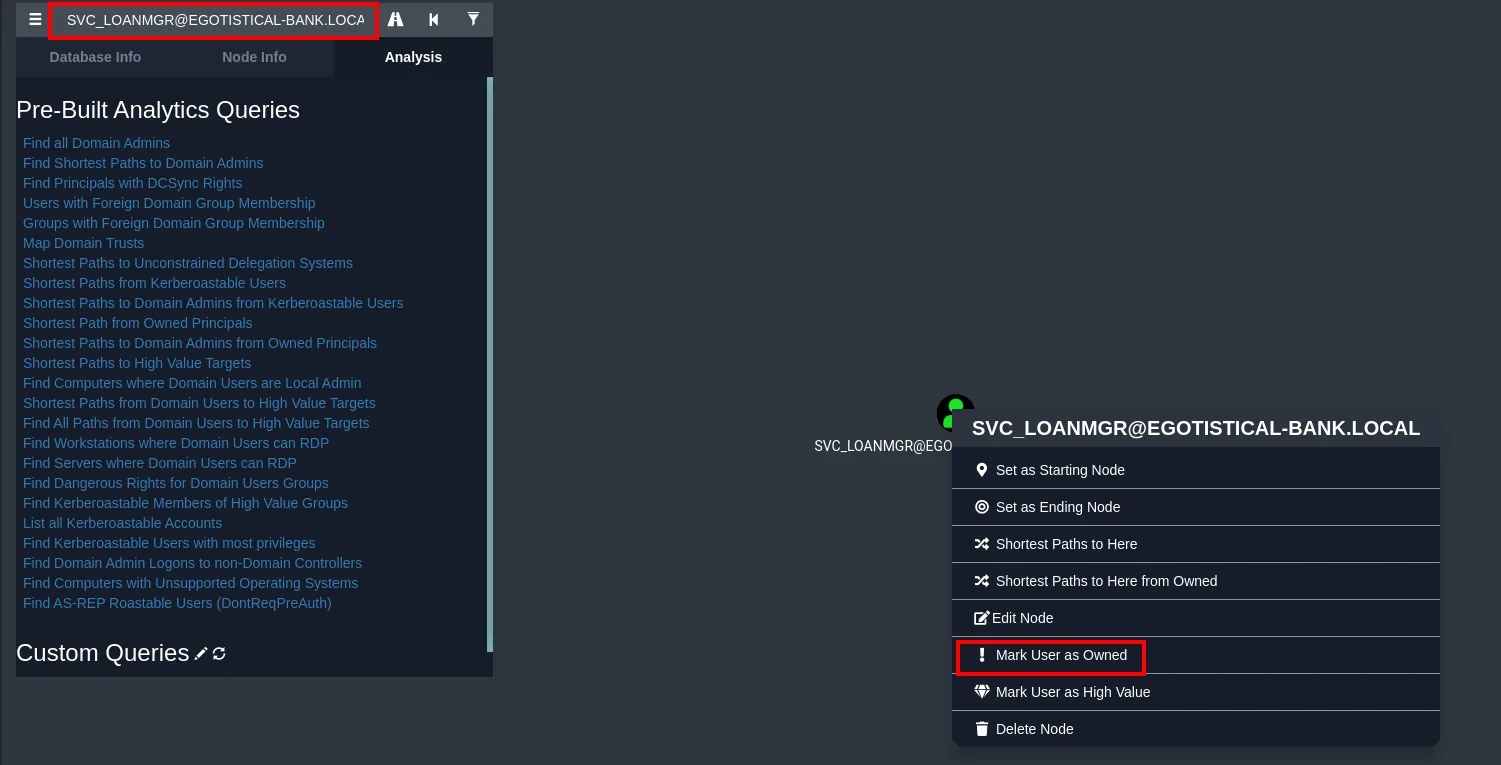This screenshot has width=1501, height=765.
Task: Switch to the Database Info tab
Action: tap(95, 57)
